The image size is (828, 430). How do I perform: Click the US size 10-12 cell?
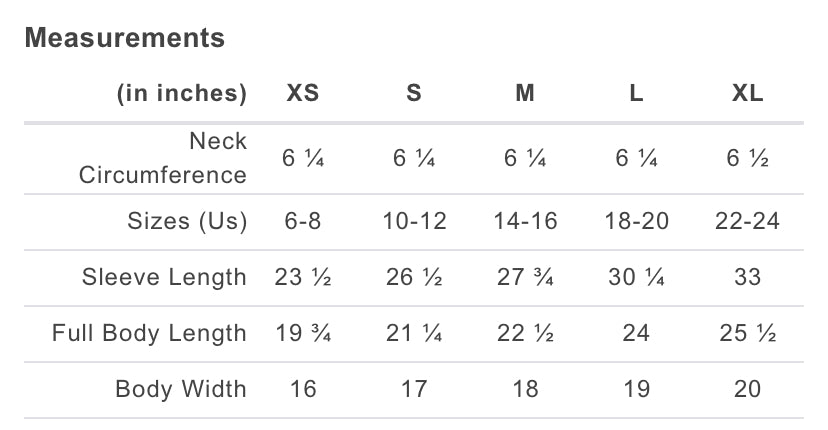(x=414, y=221)
